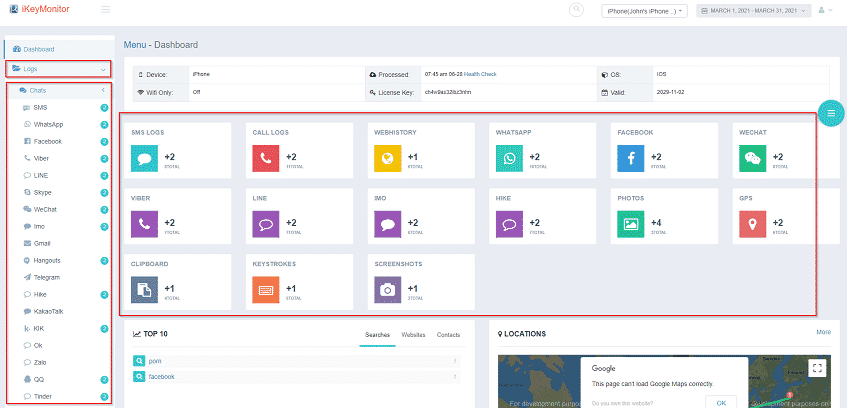Click OK on the Google Maps dialog

pos(721,403)
